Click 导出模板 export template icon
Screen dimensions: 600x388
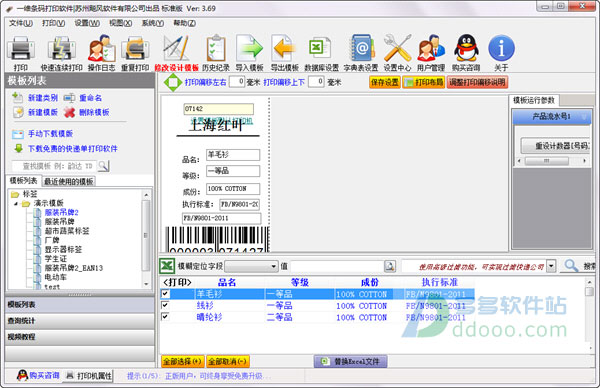pyautogui.click(x=284, y=49)
